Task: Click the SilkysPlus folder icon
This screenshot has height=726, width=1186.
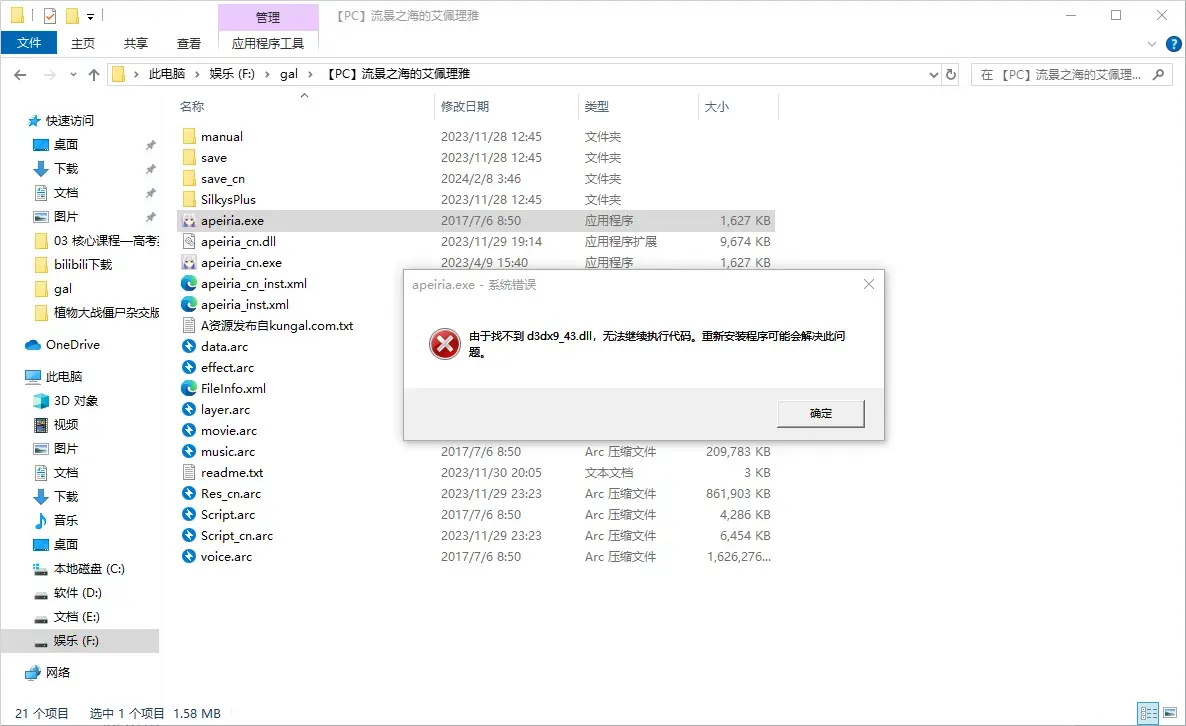Action: coord(189,200)
